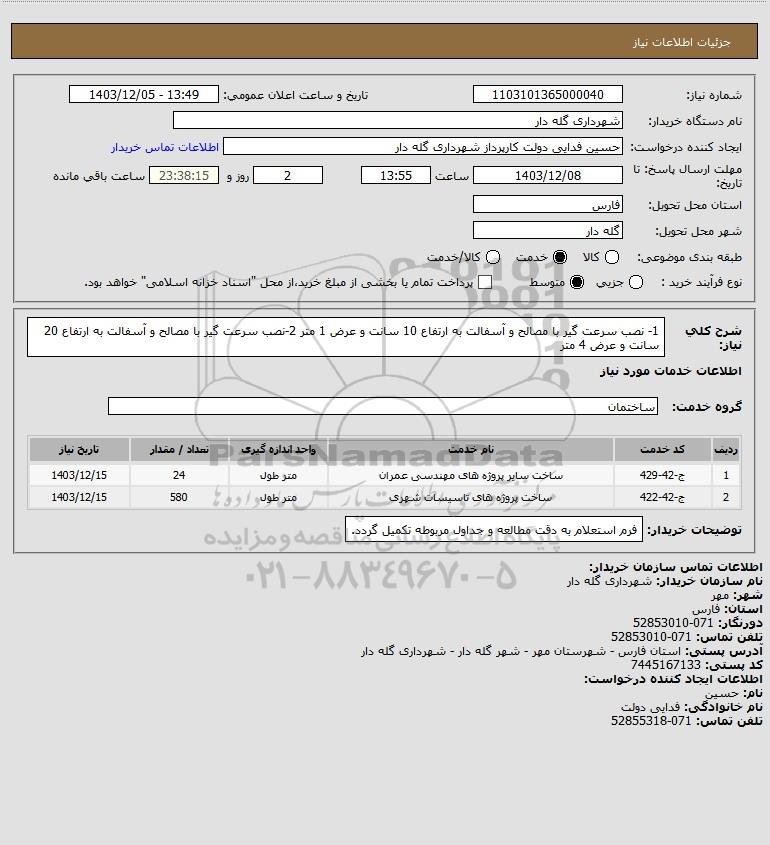Click the نام خدمت column header
Screen dimensions: 770x845
(x=471, y=449)
